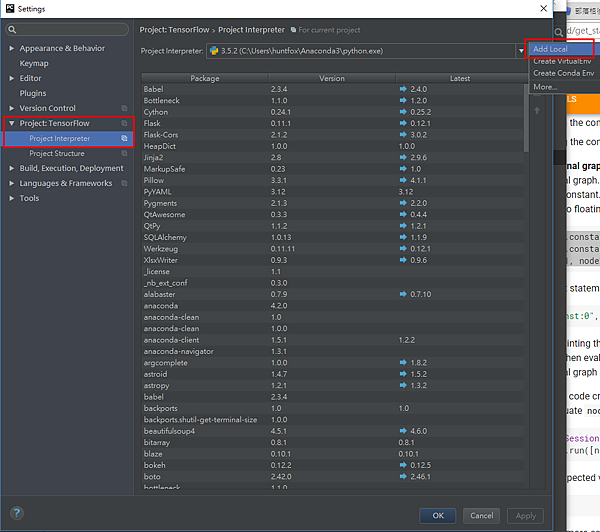Select the Bottleneck package row

click(x=332, y=100)
